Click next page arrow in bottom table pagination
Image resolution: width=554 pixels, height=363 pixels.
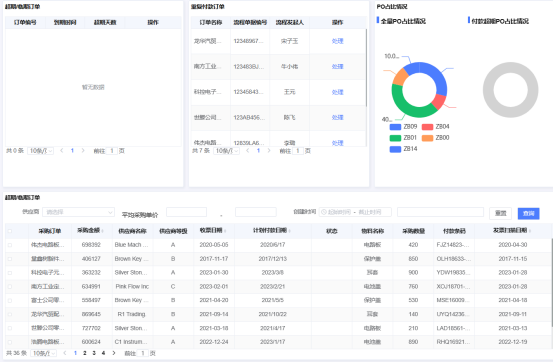(x=114, y=353)
